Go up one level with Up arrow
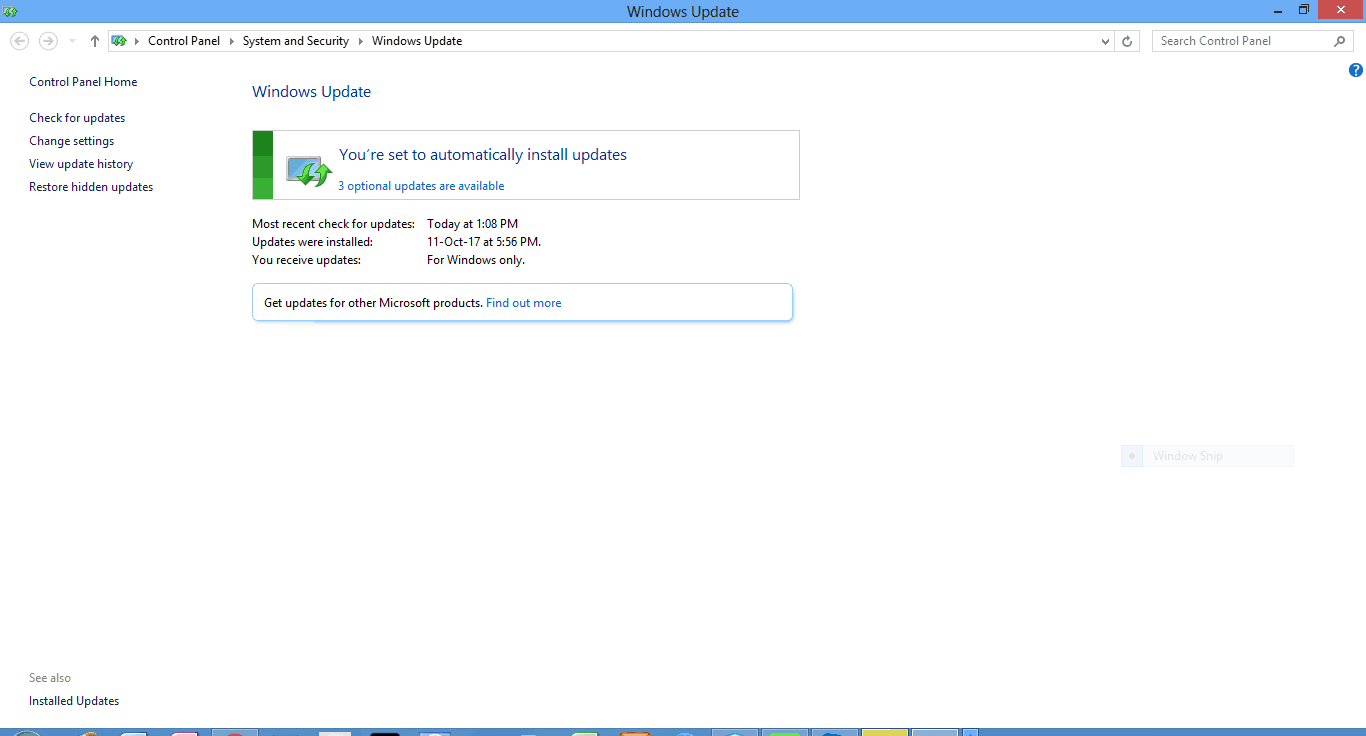Screen dimensions: 1366x736 tap(95, 41)
